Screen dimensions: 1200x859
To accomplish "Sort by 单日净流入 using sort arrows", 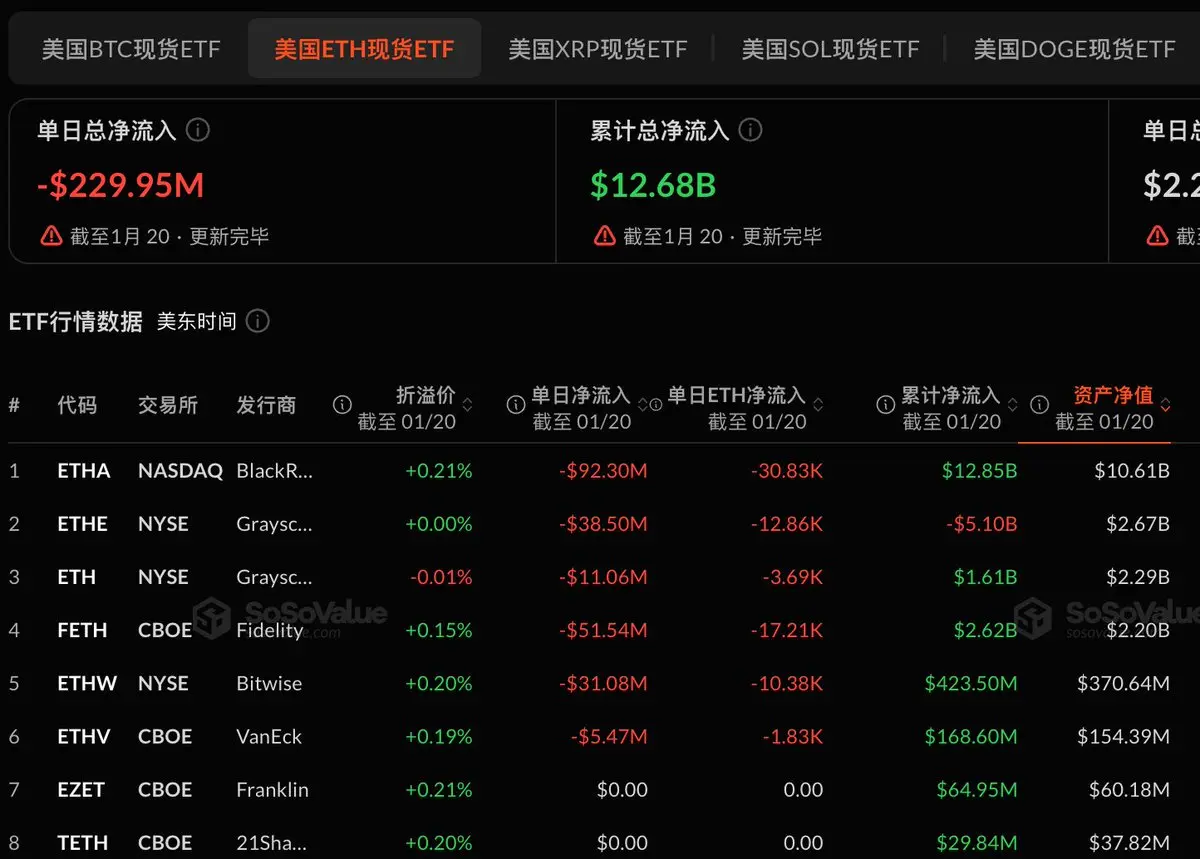I will coord(642,405).
